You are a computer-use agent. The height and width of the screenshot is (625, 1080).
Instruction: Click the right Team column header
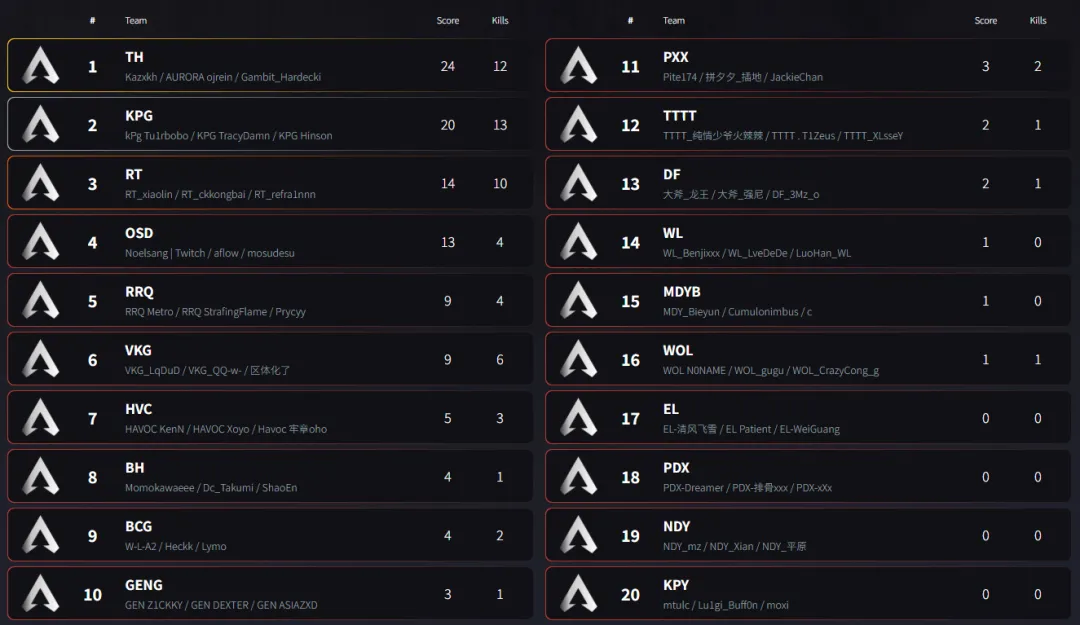pyautogui.click(x=674, y=20)
